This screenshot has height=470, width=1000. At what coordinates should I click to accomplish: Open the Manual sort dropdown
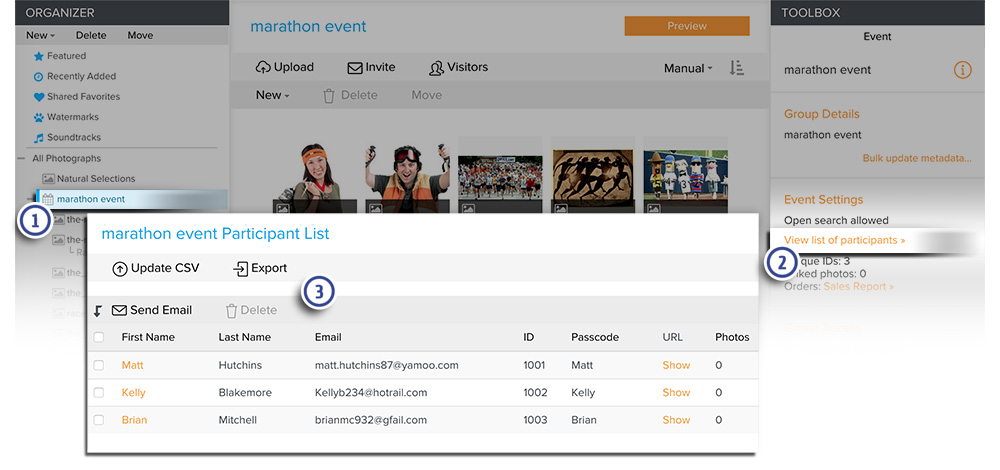click(688, 68)
